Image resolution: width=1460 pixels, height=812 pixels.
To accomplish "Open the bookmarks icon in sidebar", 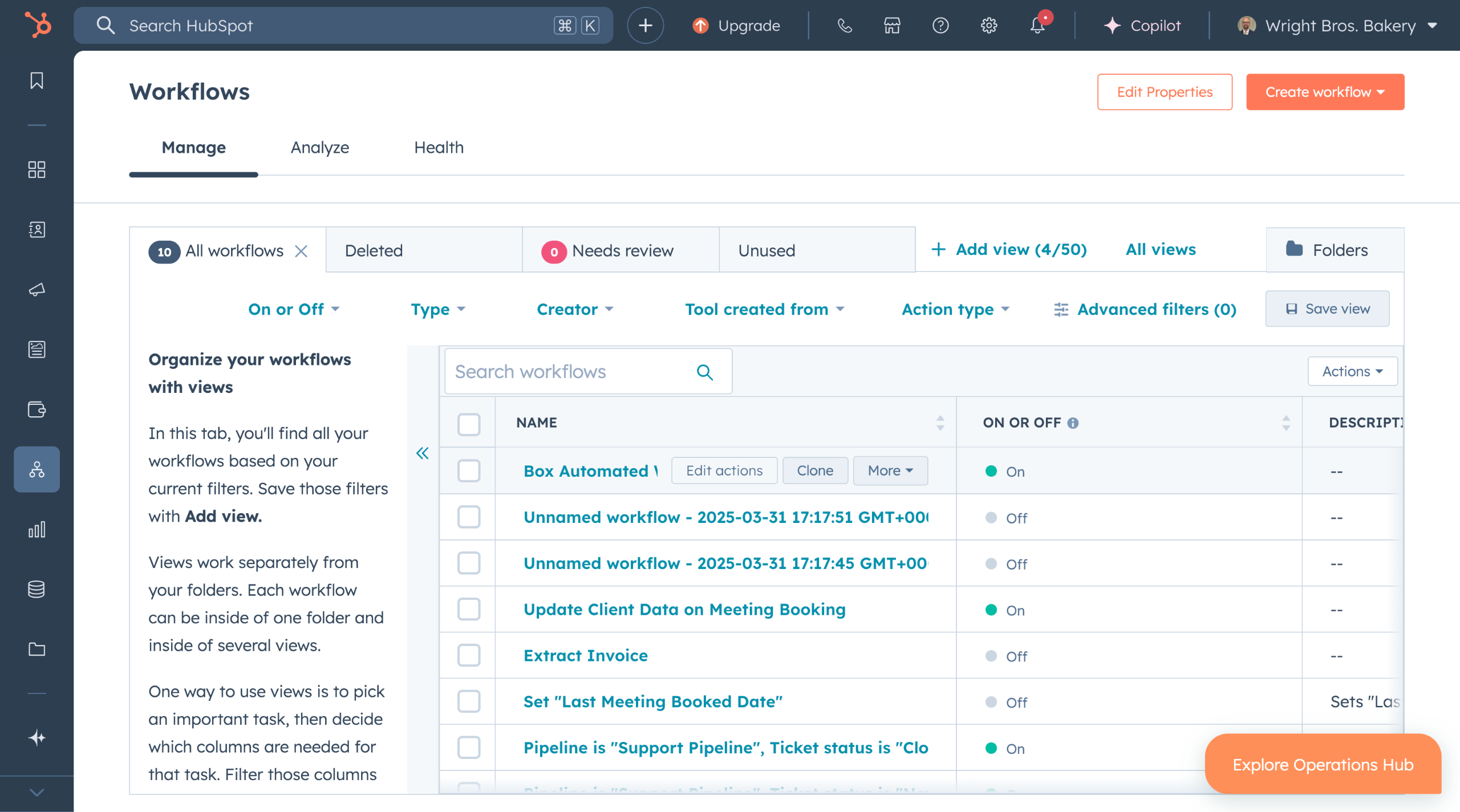I will 36,80.
